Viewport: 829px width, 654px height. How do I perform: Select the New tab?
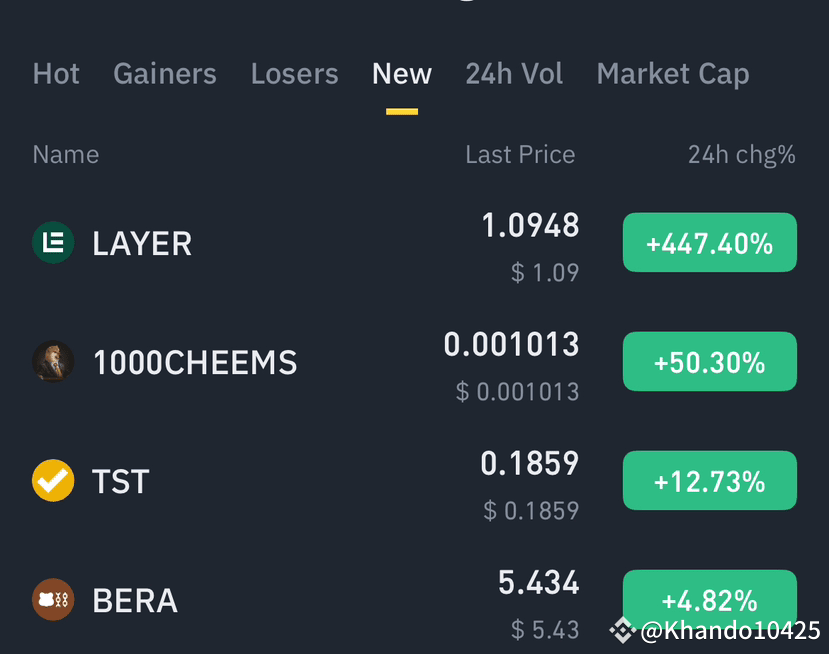point(401,73)
